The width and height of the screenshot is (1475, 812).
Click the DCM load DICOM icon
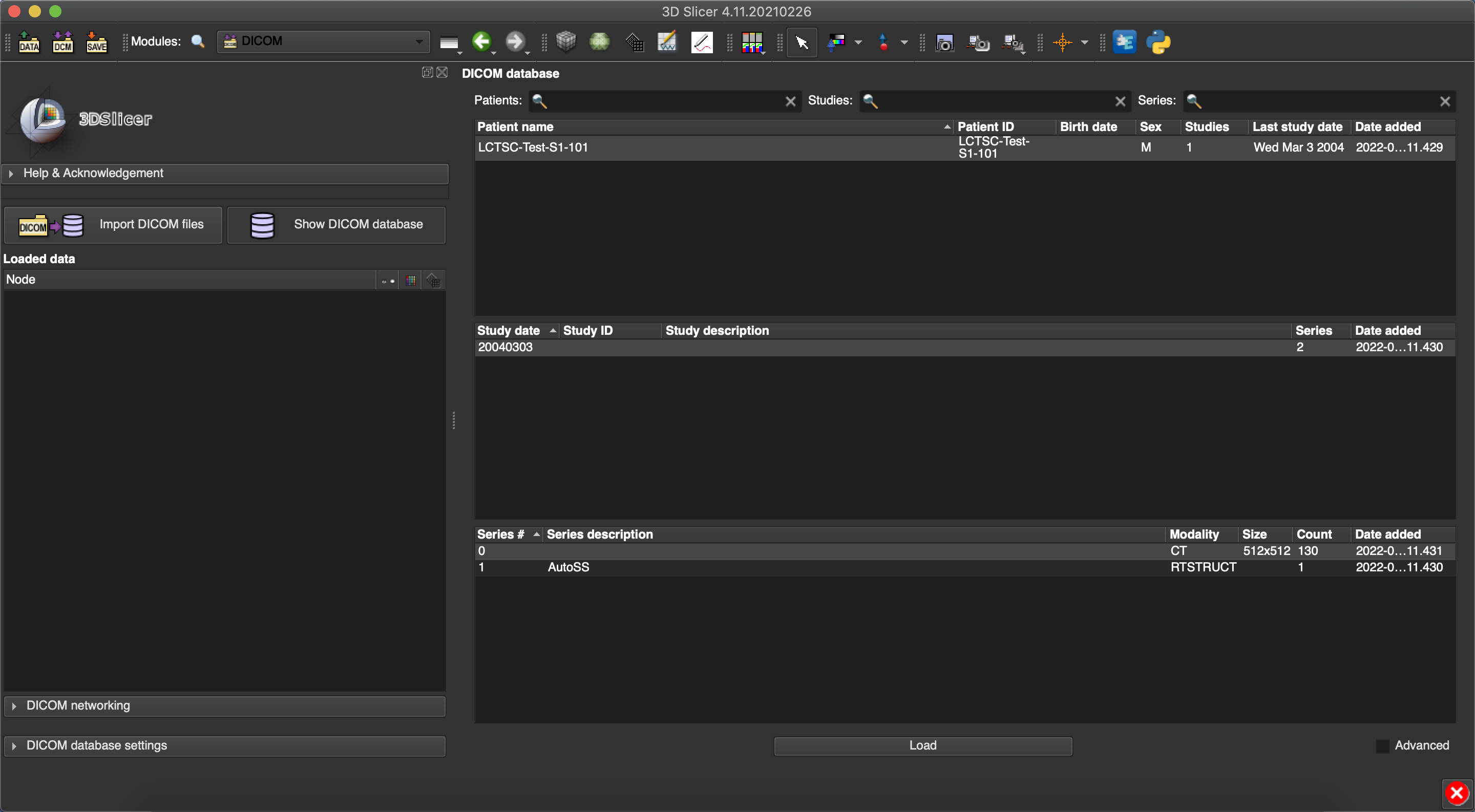[63, 42]
